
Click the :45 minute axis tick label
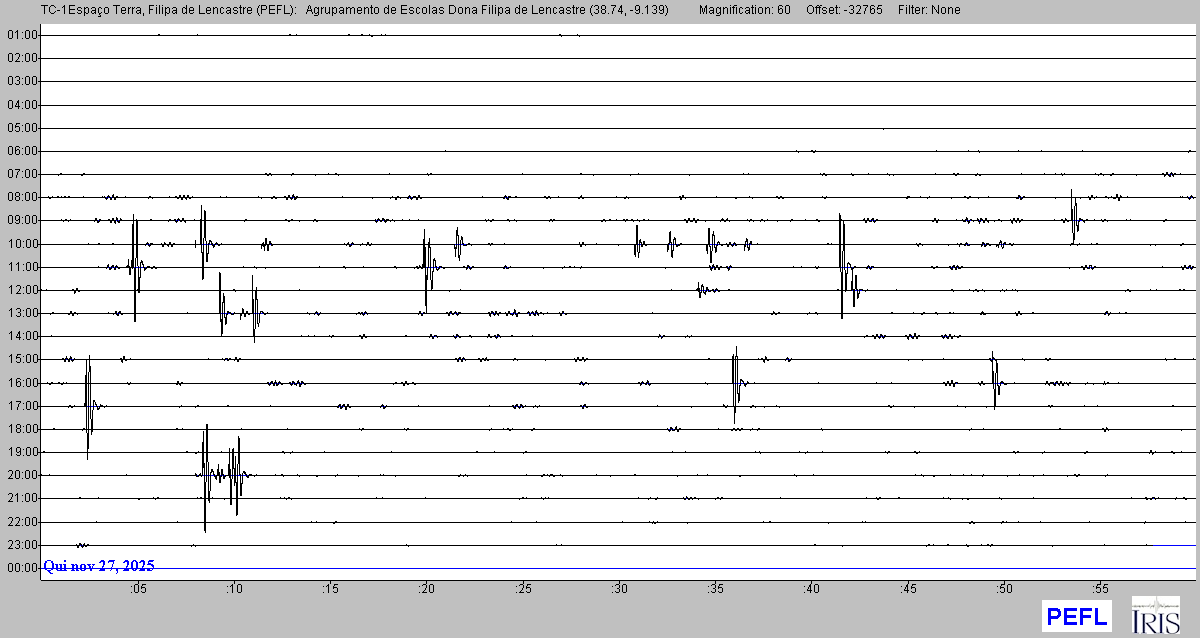(909, 589)
